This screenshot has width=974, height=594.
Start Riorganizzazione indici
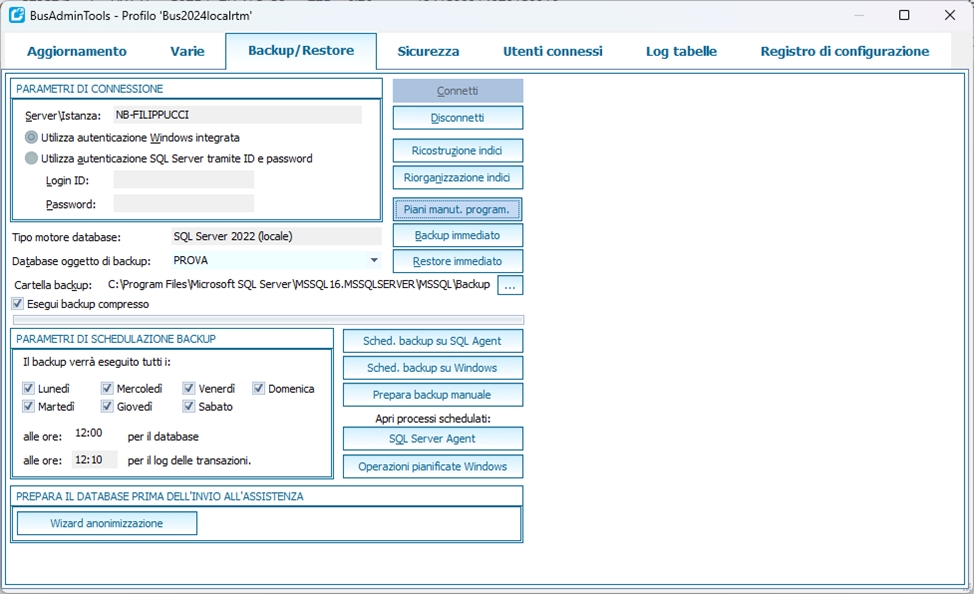(458, 177)
